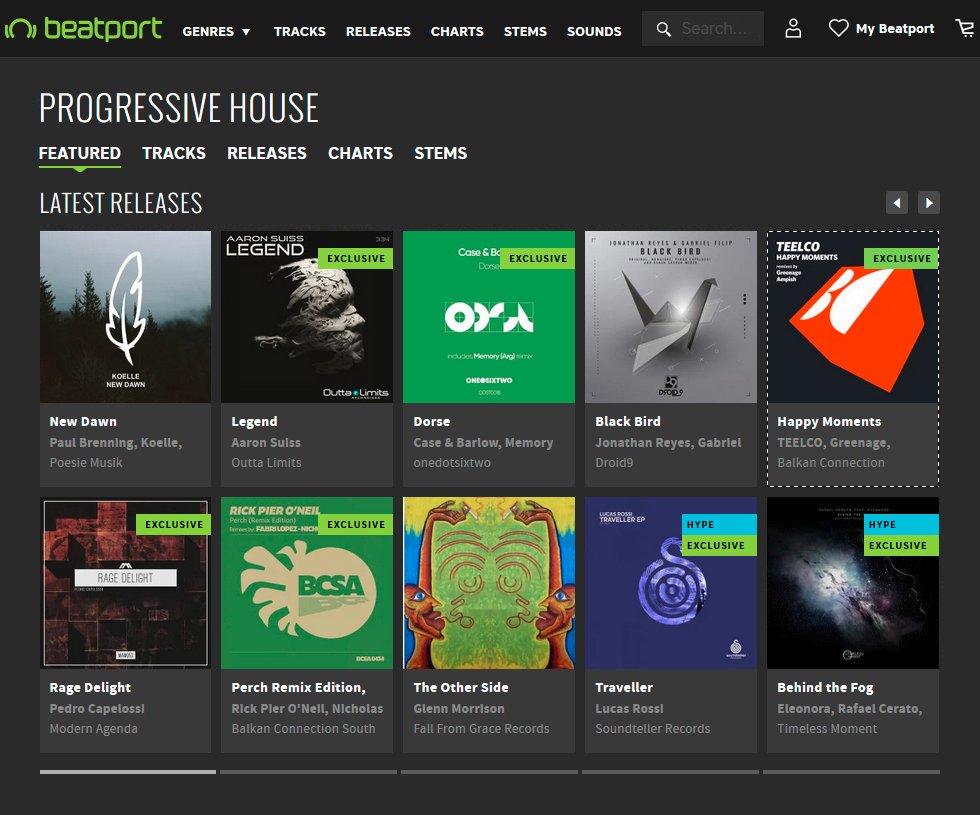Open the Behind the Fog artwork
Viewport: 980px width, 815px height.
(853, 583)
